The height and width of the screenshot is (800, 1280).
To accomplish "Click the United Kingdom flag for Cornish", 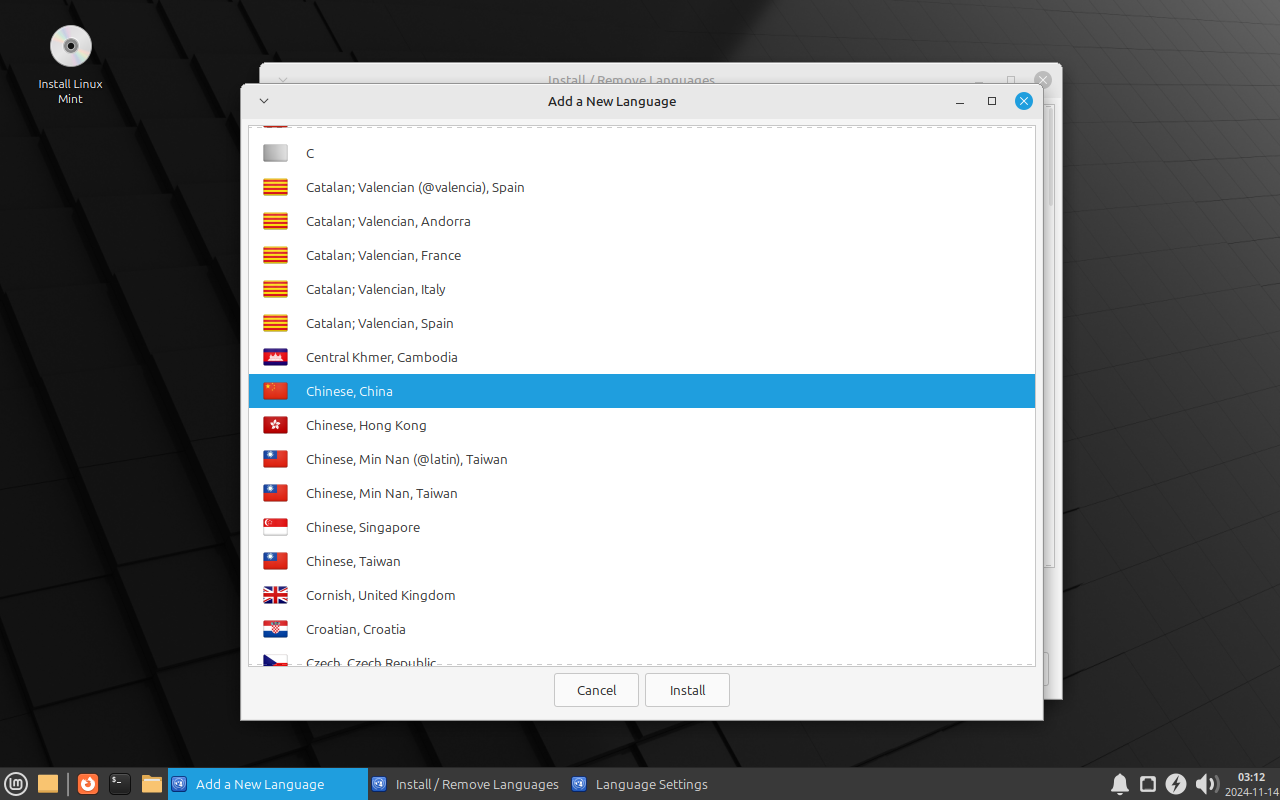I will click(x=275, y=595).
